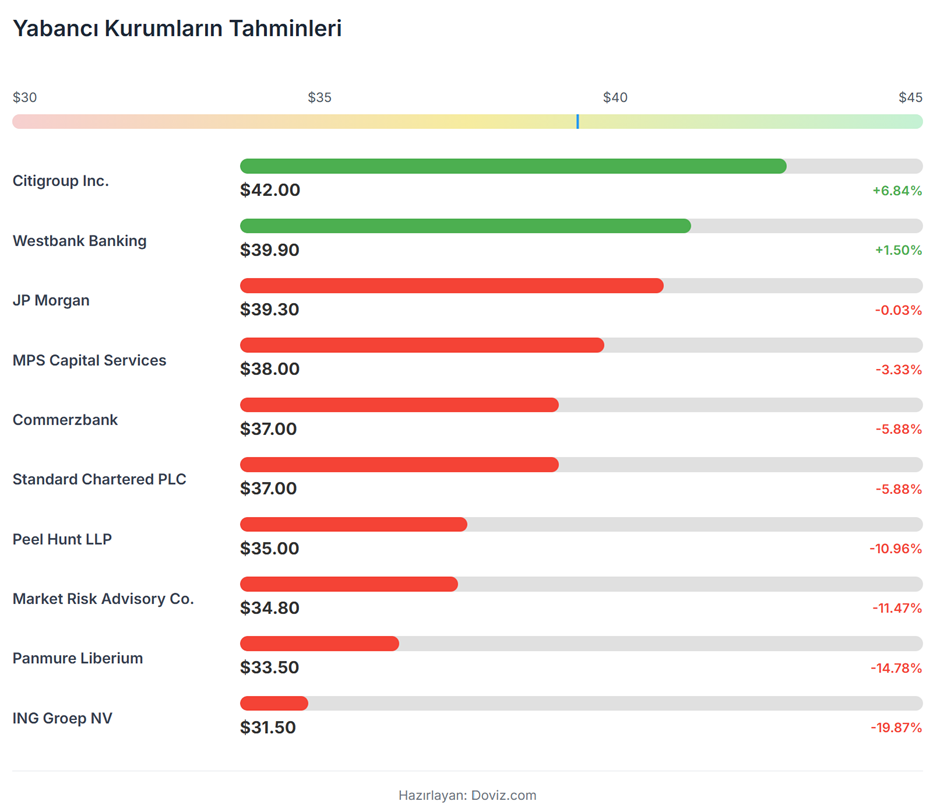This screenshot has width=944, height=808.
Task: Click the +1.50% Westbank change percentage
Action: (898, 250)
